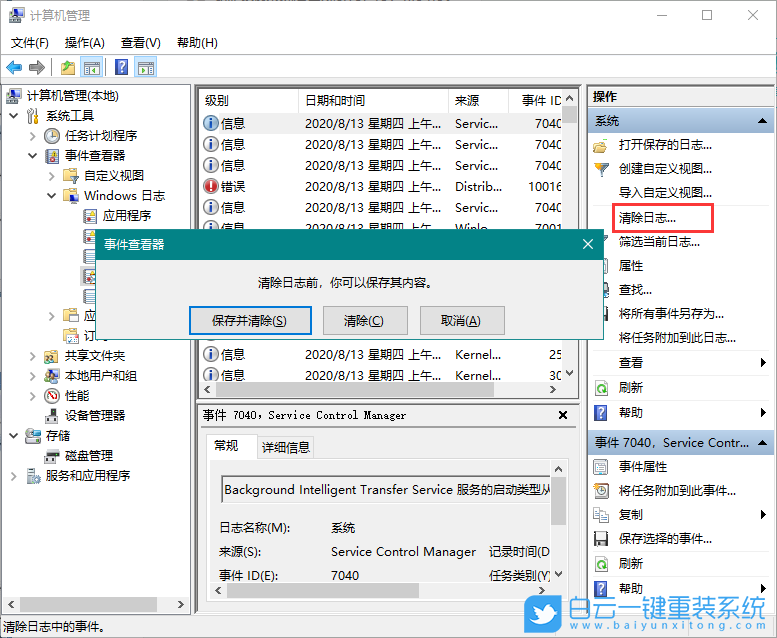
Task: Click 将任务附加到此日志... action
Action: click(x=677, y=338)
